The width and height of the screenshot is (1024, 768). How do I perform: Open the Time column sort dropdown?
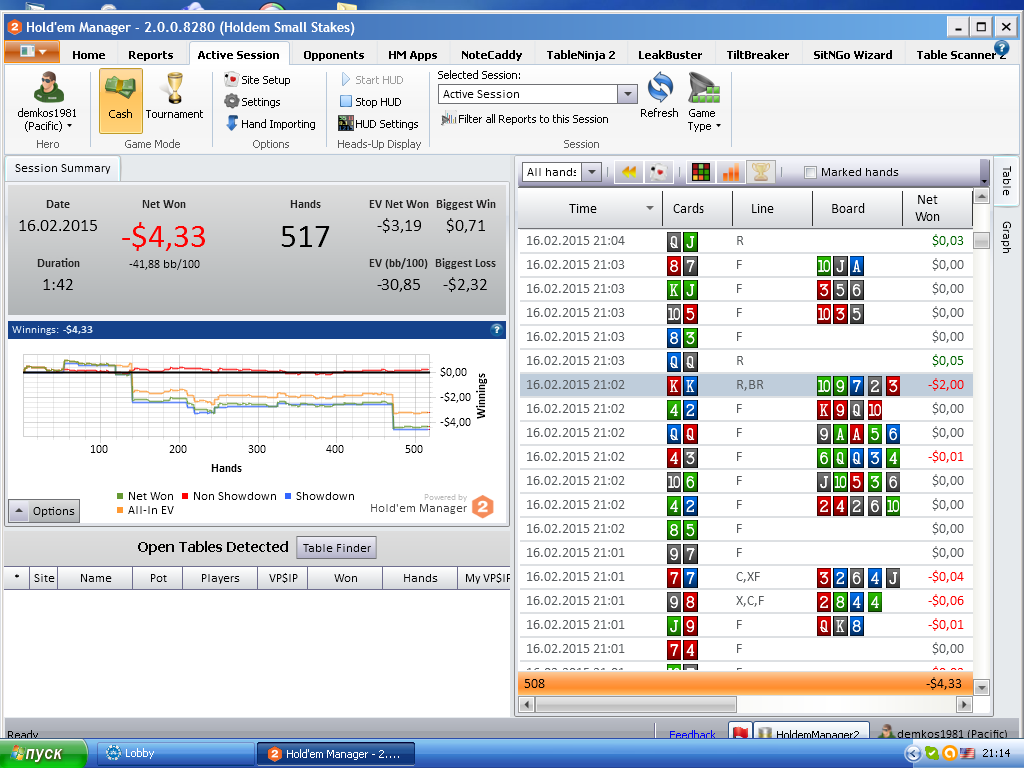click(650, 208)
